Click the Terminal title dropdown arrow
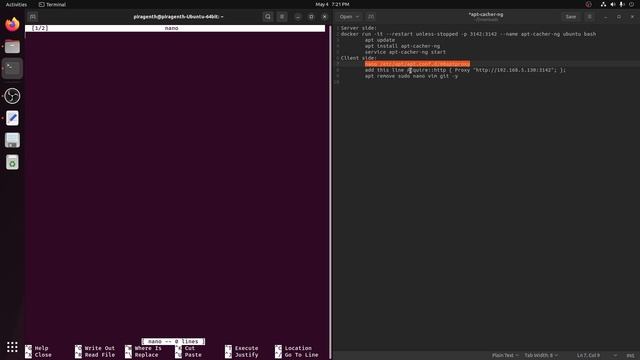Screen dimensions: 640x360 [x=222, y=17]
